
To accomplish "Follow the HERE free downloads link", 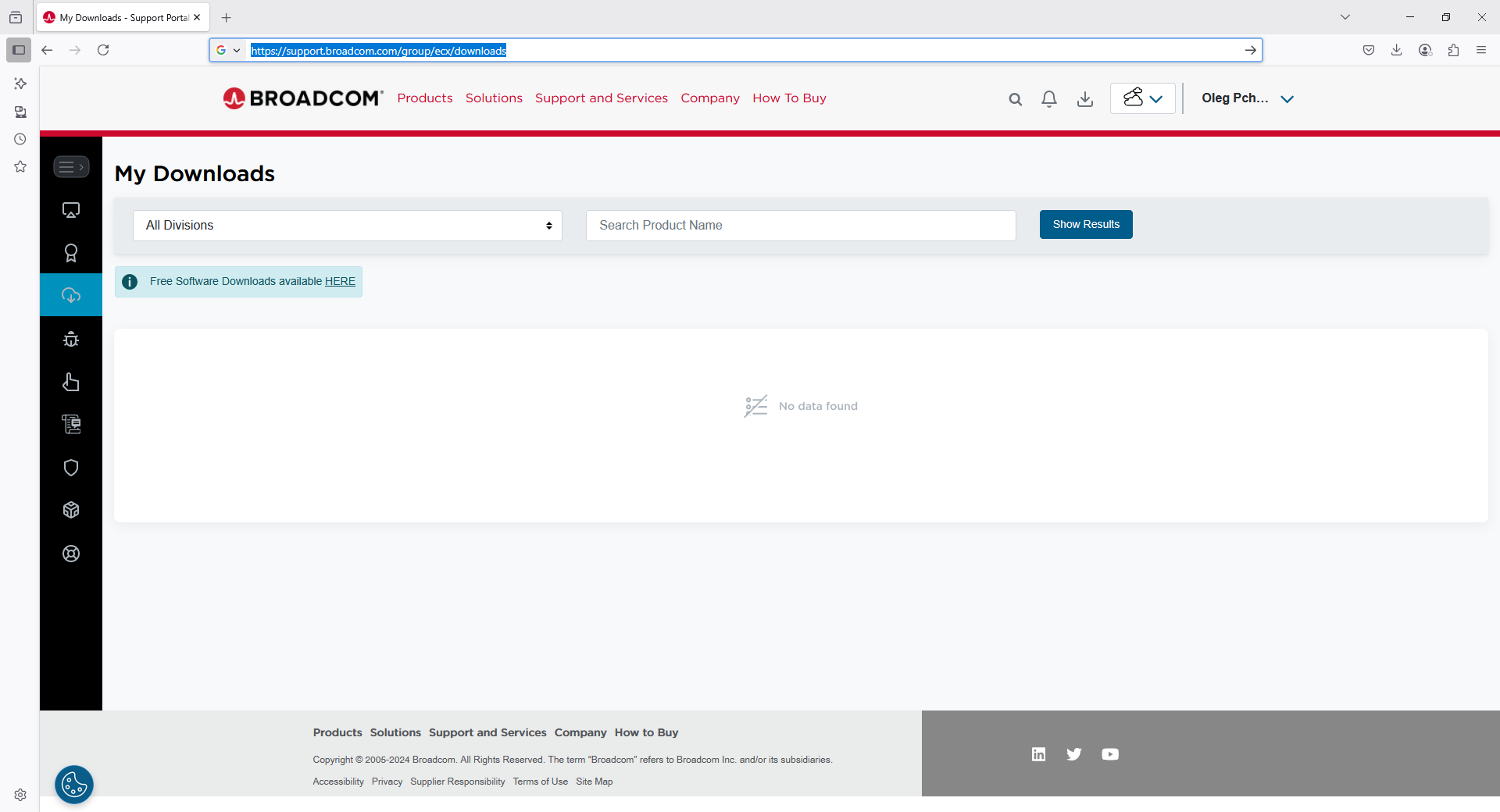I will tap(340, 281).
